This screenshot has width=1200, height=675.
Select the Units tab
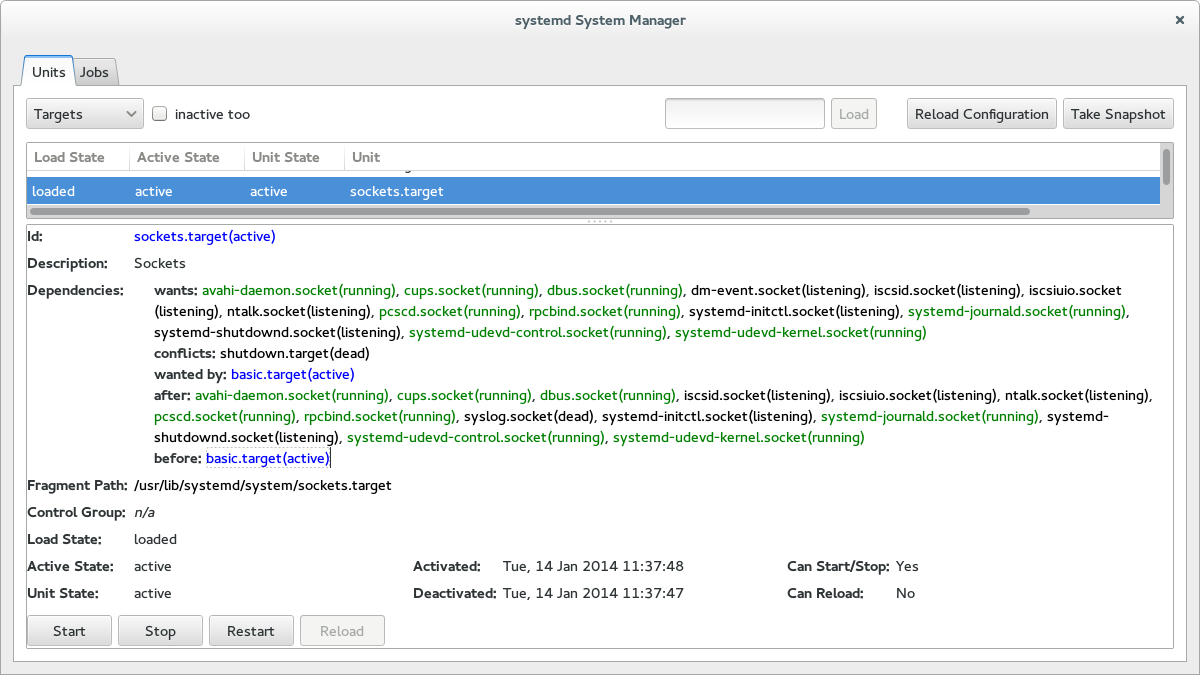49,72
